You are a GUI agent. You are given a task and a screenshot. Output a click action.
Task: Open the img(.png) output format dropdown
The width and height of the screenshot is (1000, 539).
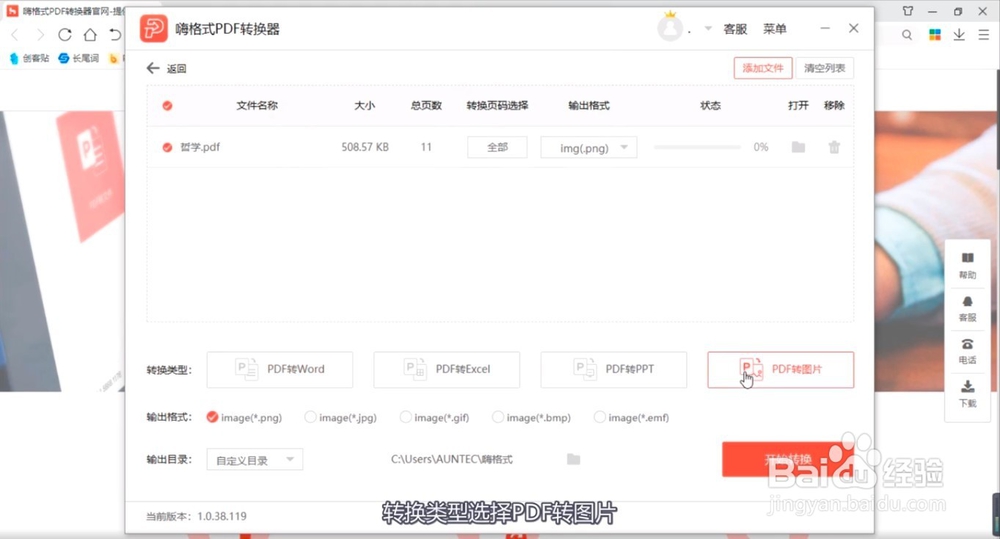(589, 147)
